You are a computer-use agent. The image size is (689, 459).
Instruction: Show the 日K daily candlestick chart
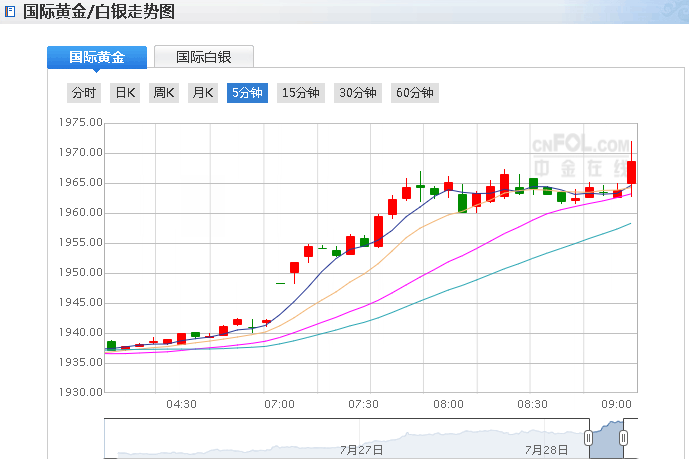[x=124, y=93]
